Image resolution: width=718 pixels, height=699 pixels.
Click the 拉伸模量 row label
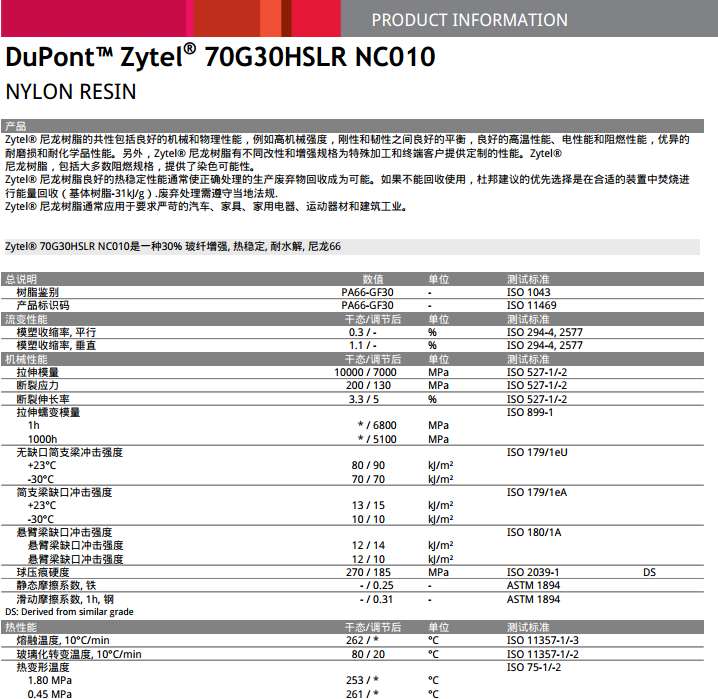coord(38,372)
